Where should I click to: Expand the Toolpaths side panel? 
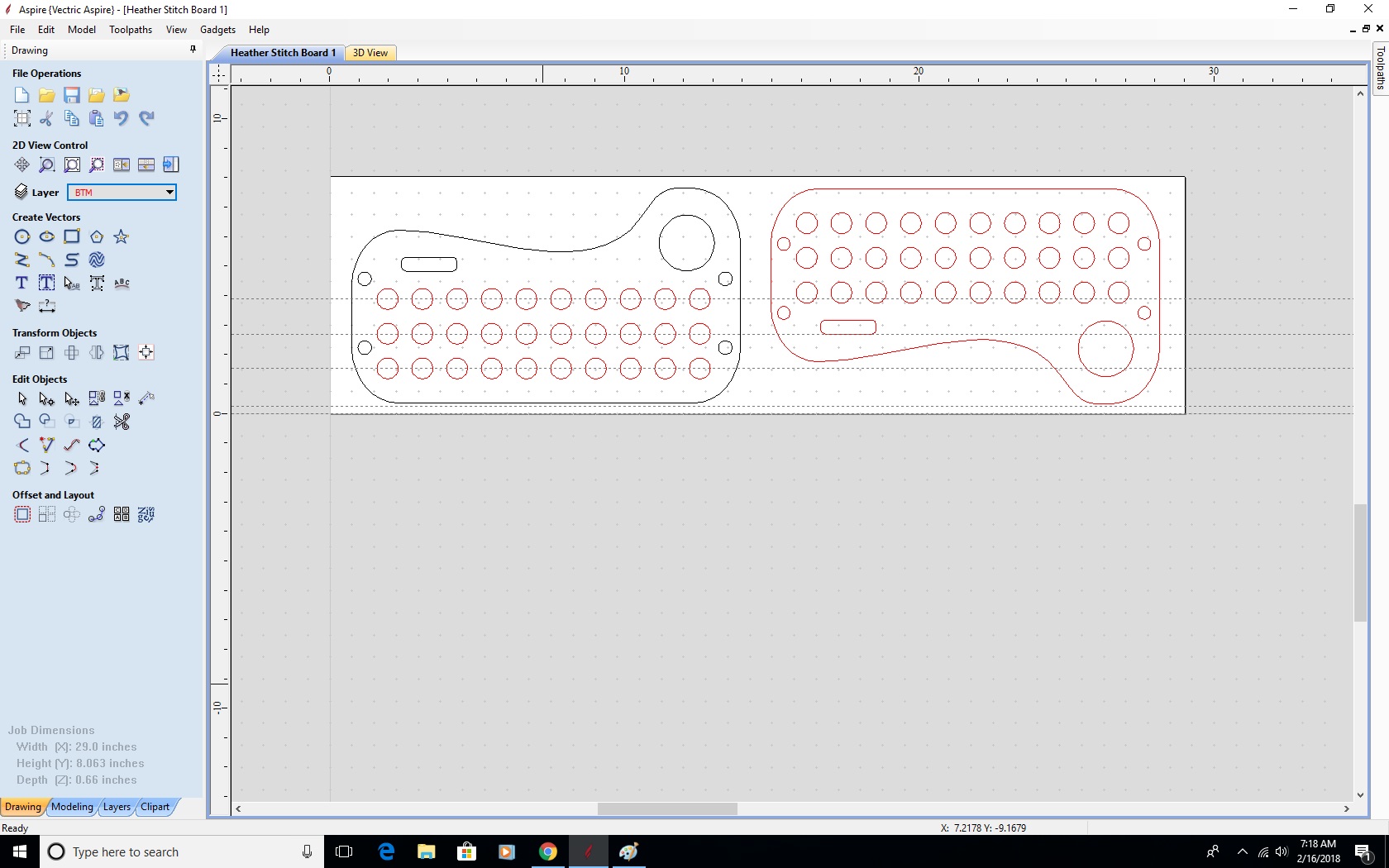[1380, 69]
